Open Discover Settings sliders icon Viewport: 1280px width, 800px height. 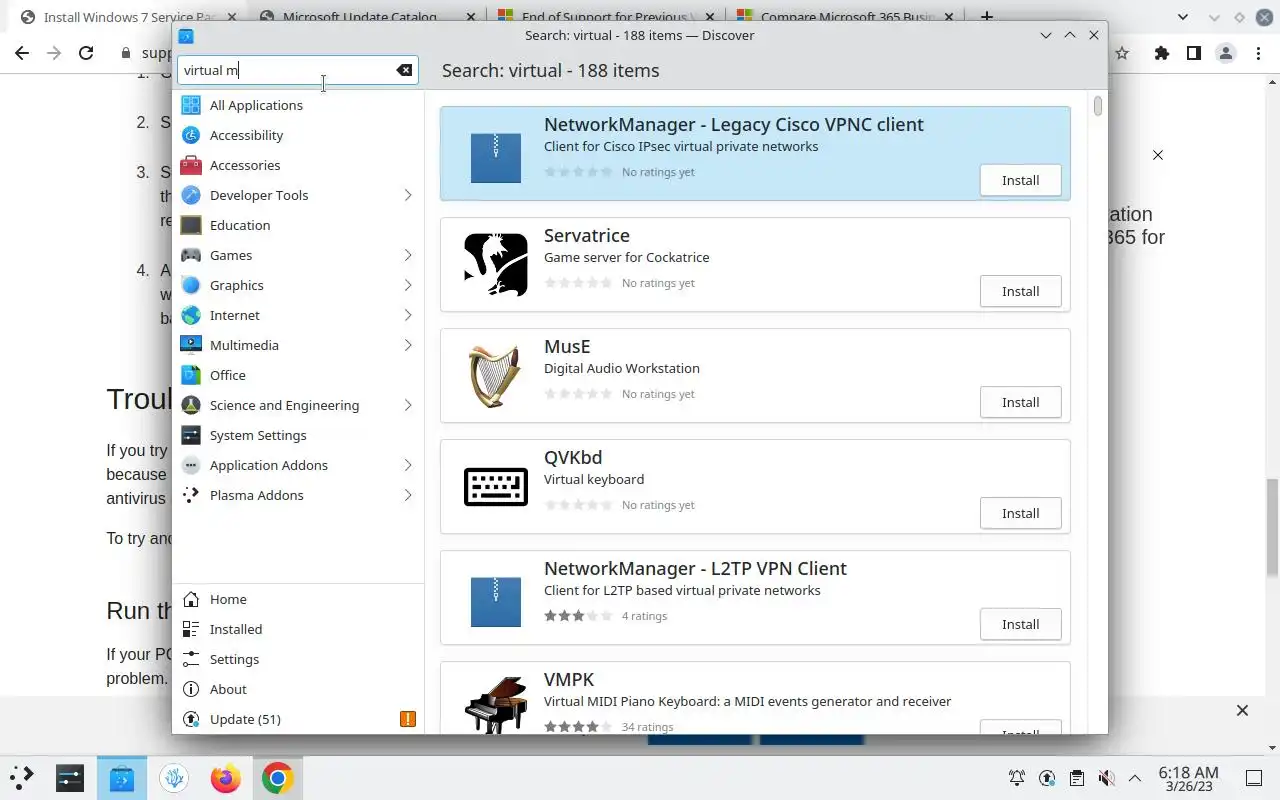tap(191, 659)
